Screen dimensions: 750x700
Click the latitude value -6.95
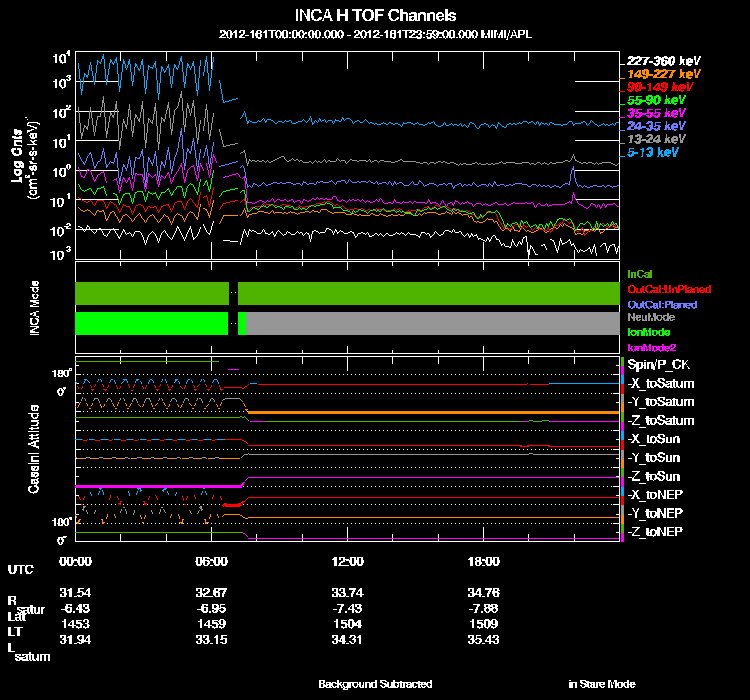(211, 608)
